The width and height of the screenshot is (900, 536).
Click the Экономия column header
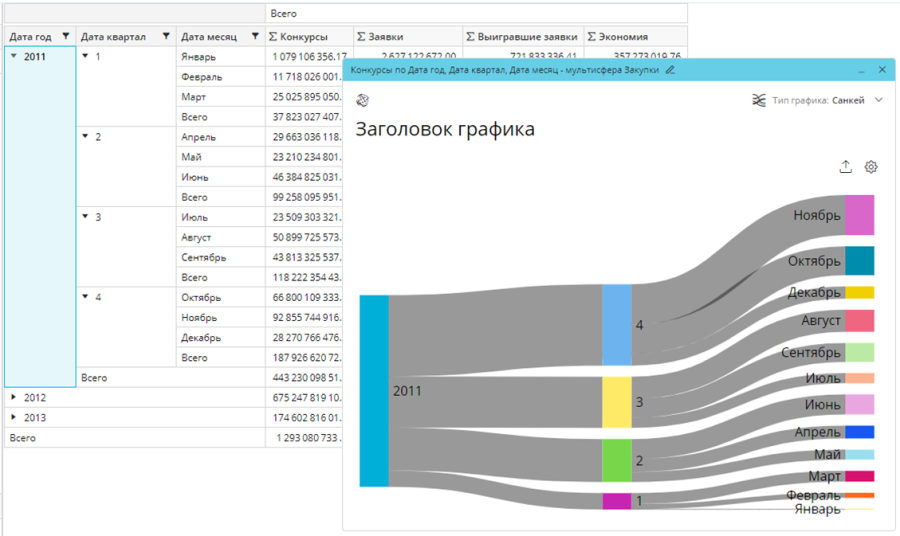tap(625, 37)
